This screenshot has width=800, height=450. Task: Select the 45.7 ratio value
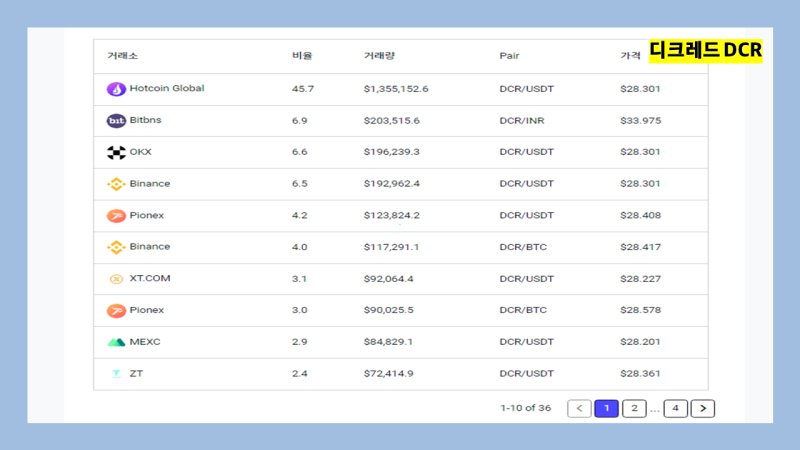[303, 89]
